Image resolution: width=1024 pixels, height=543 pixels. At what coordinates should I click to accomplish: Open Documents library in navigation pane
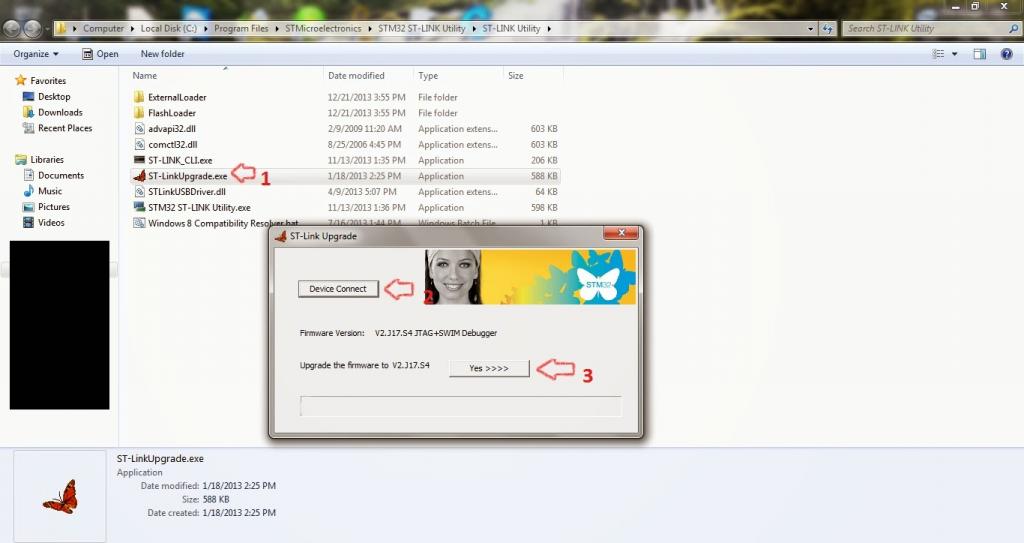[x=61, y=175]
